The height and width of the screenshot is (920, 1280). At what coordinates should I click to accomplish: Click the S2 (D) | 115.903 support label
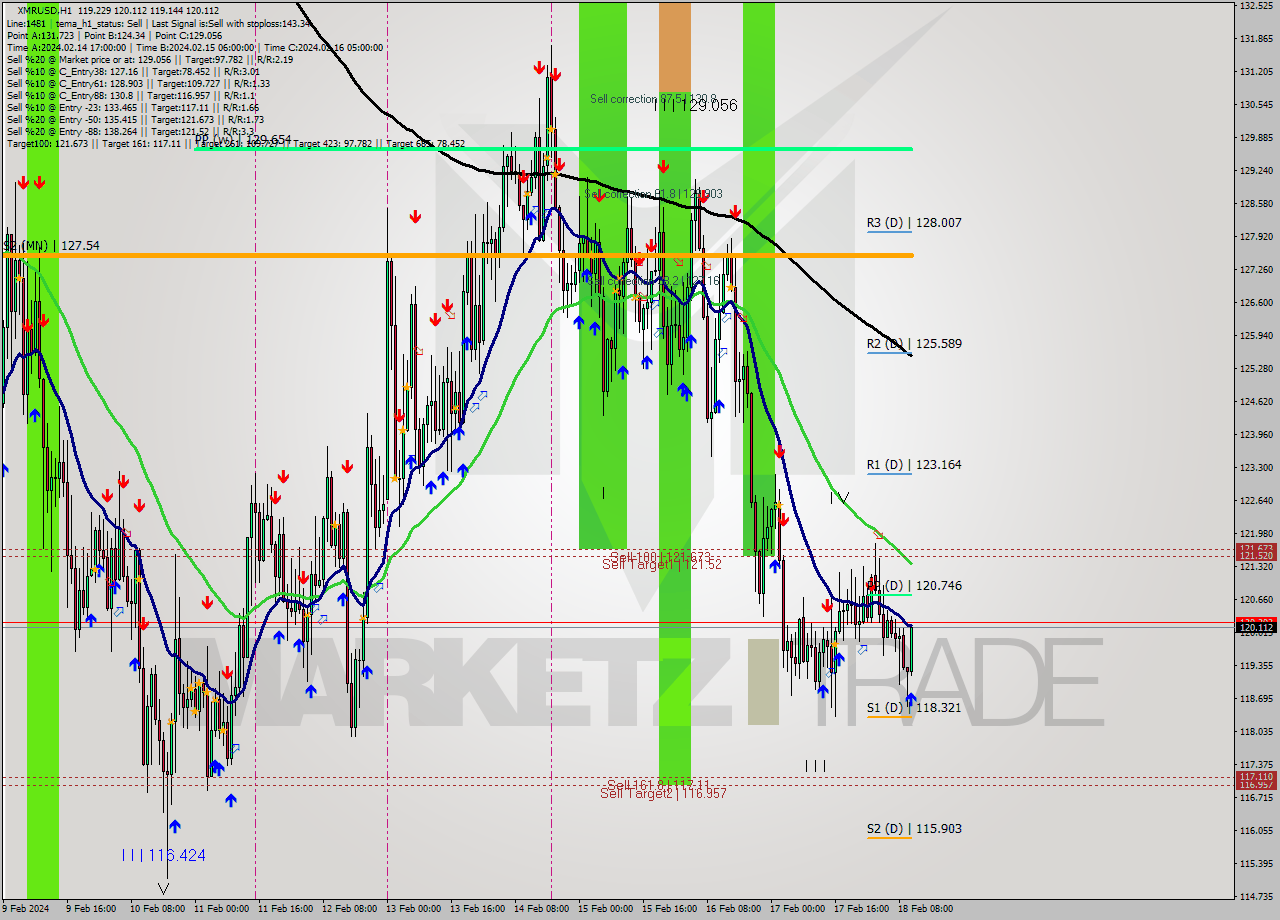click(914, 829)
